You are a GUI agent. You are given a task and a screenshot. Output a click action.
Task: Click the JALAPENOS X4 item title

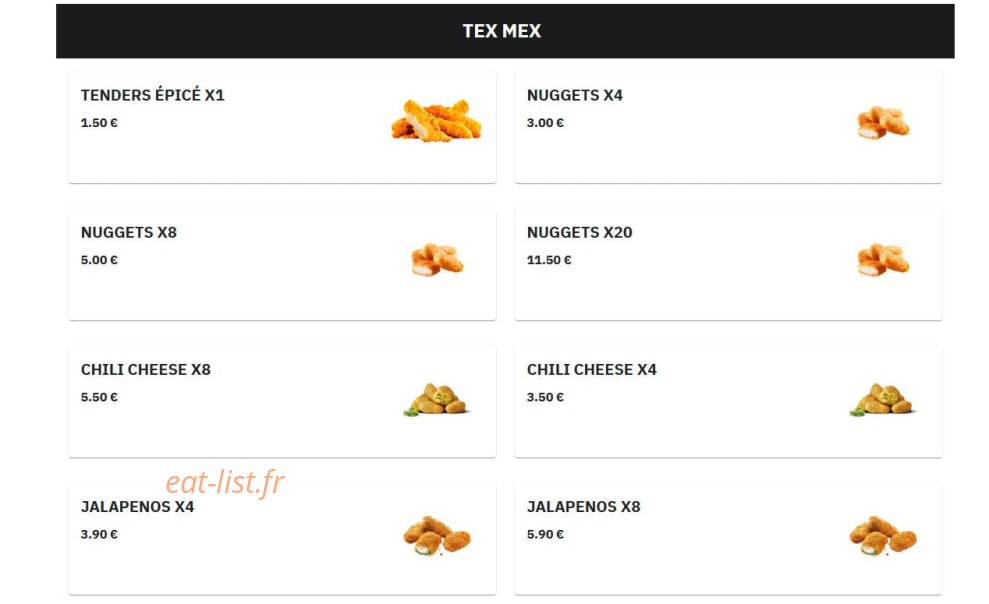pyautogui.click(x=138, y=507)
